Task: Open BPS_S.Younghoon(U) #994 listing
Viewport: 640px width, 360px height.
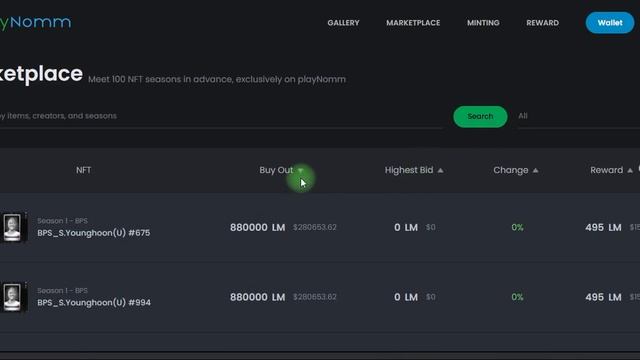Action: coord(94,302)
